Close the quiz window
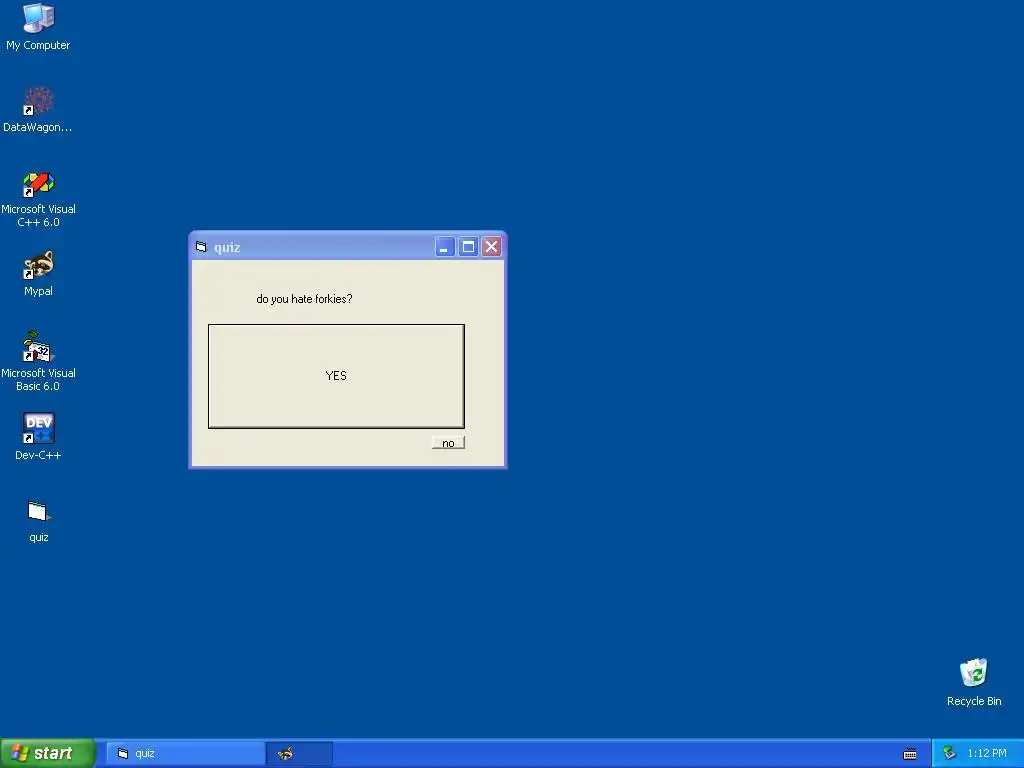The width and height of the screenshot is (1024, 768). click(492, 247)
